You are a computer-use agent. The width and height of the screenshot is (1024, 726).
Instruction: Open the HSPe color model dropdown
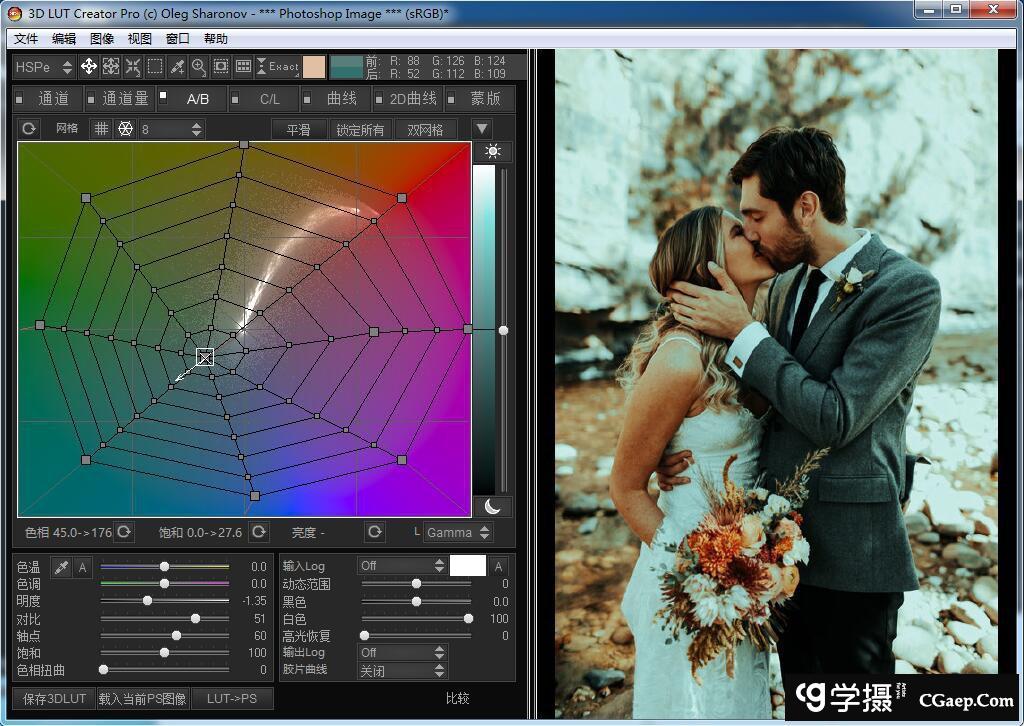(45, 67)
